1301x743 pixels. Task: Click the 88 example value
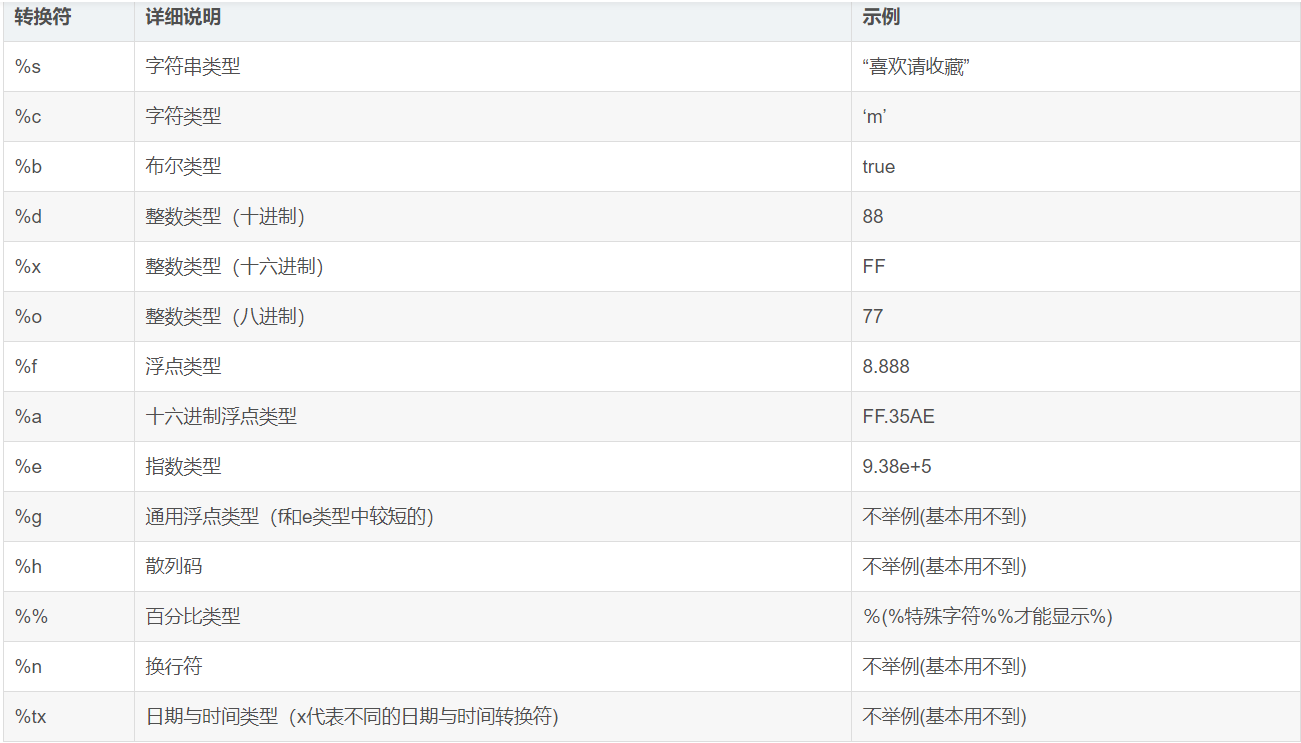873,217
